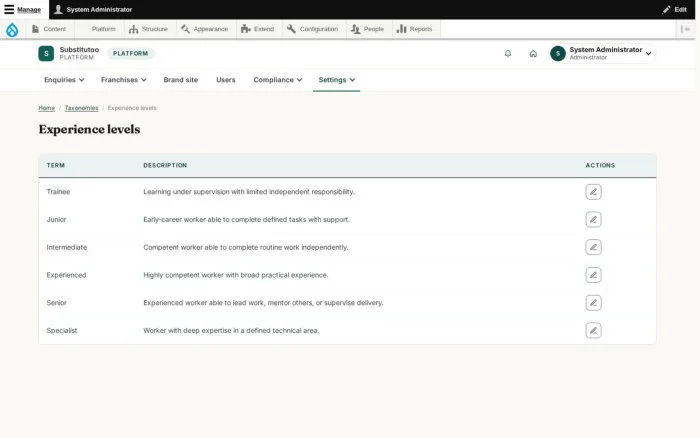The width and height of the screenshot is (700, 438).
Task: Open Extend in admin toolbar
Action: (258, 29)
